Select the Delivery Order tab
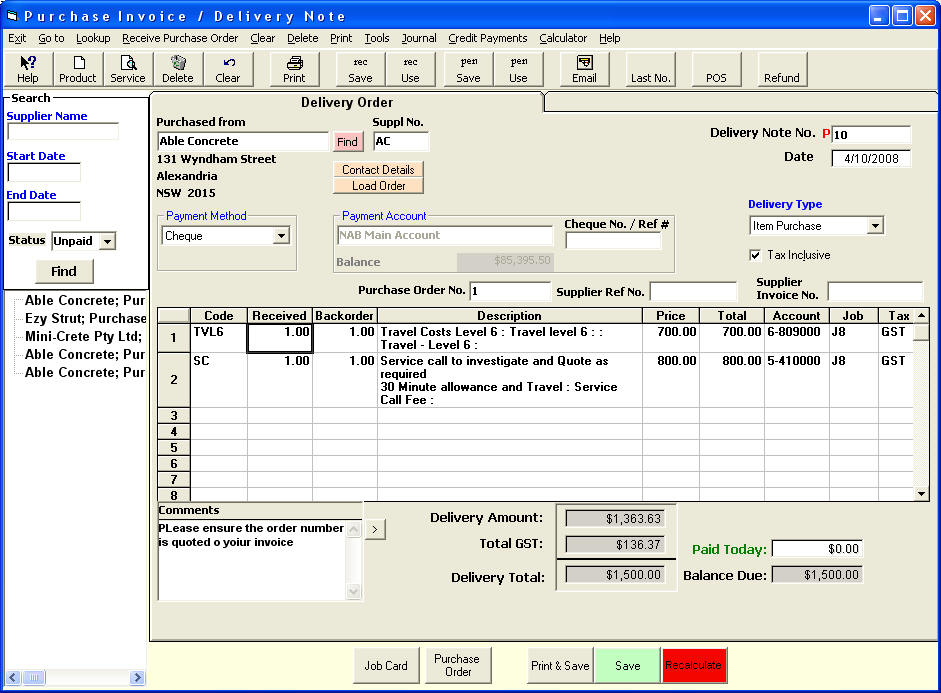 347,103
